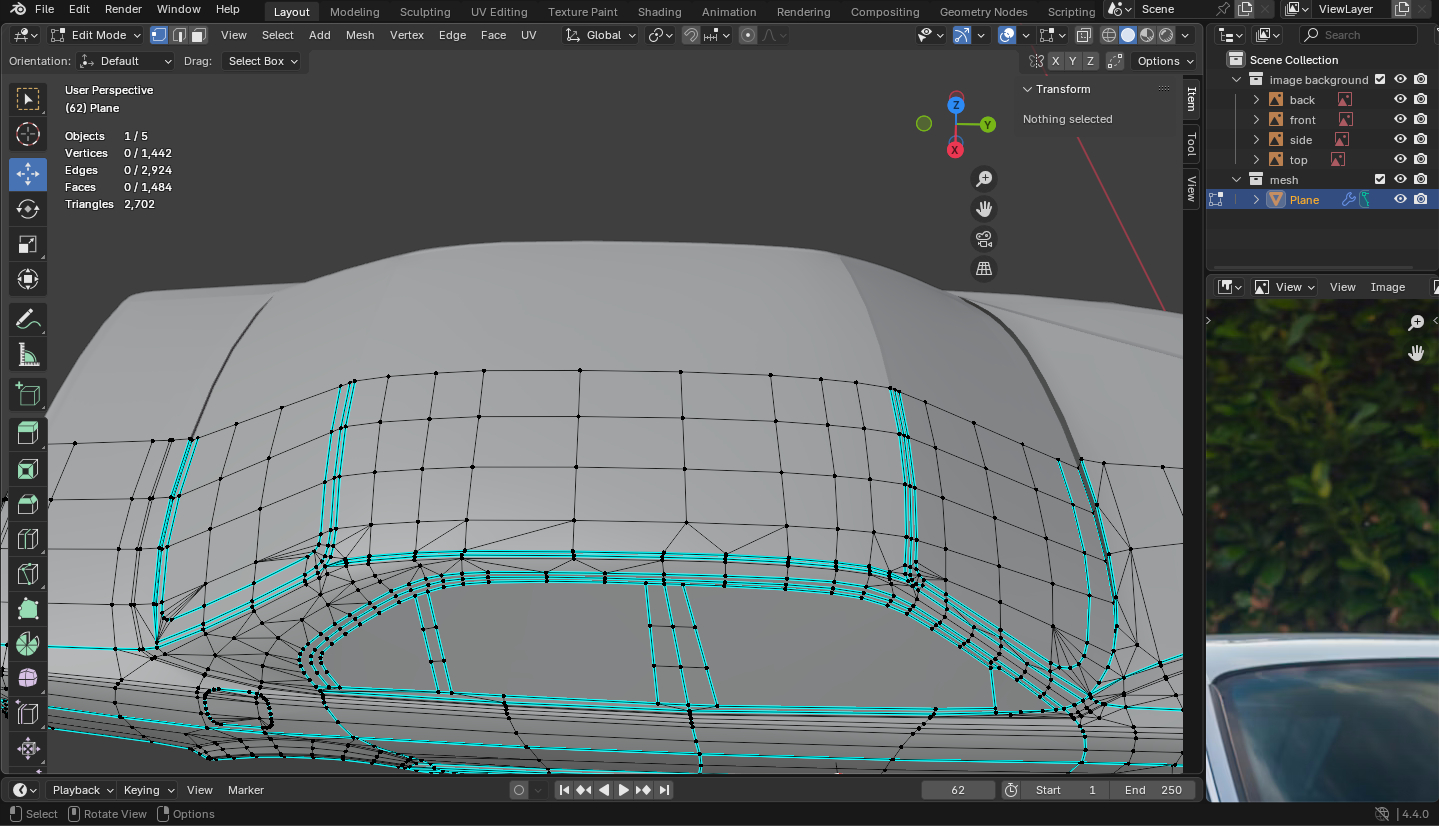The width and height of the screenshot is (1439, 826).
Task: Choose the Add Cube tool
Action: pos(28,394)
